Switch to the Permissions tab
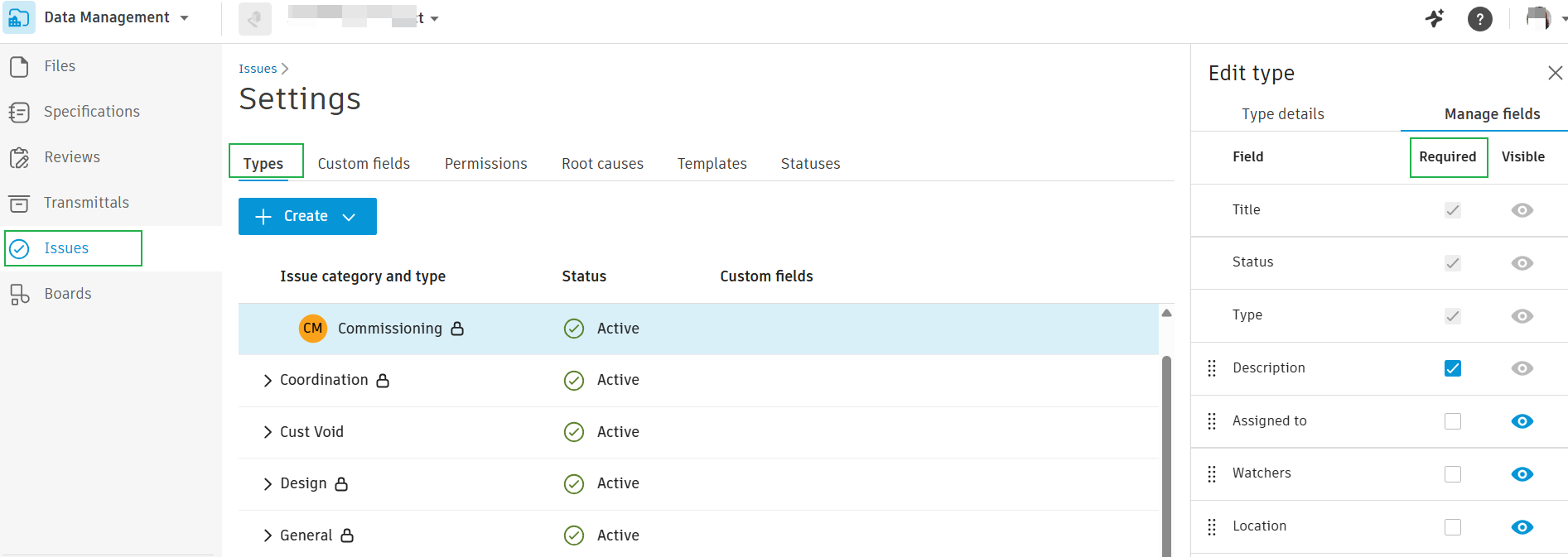The height and width of the screenshot is (557, 1568). [485, 164]
